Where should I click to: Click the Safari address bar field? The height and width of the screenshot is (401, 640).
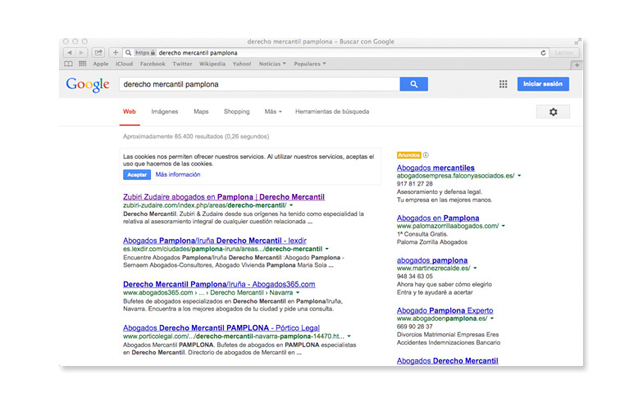(335, 53)
